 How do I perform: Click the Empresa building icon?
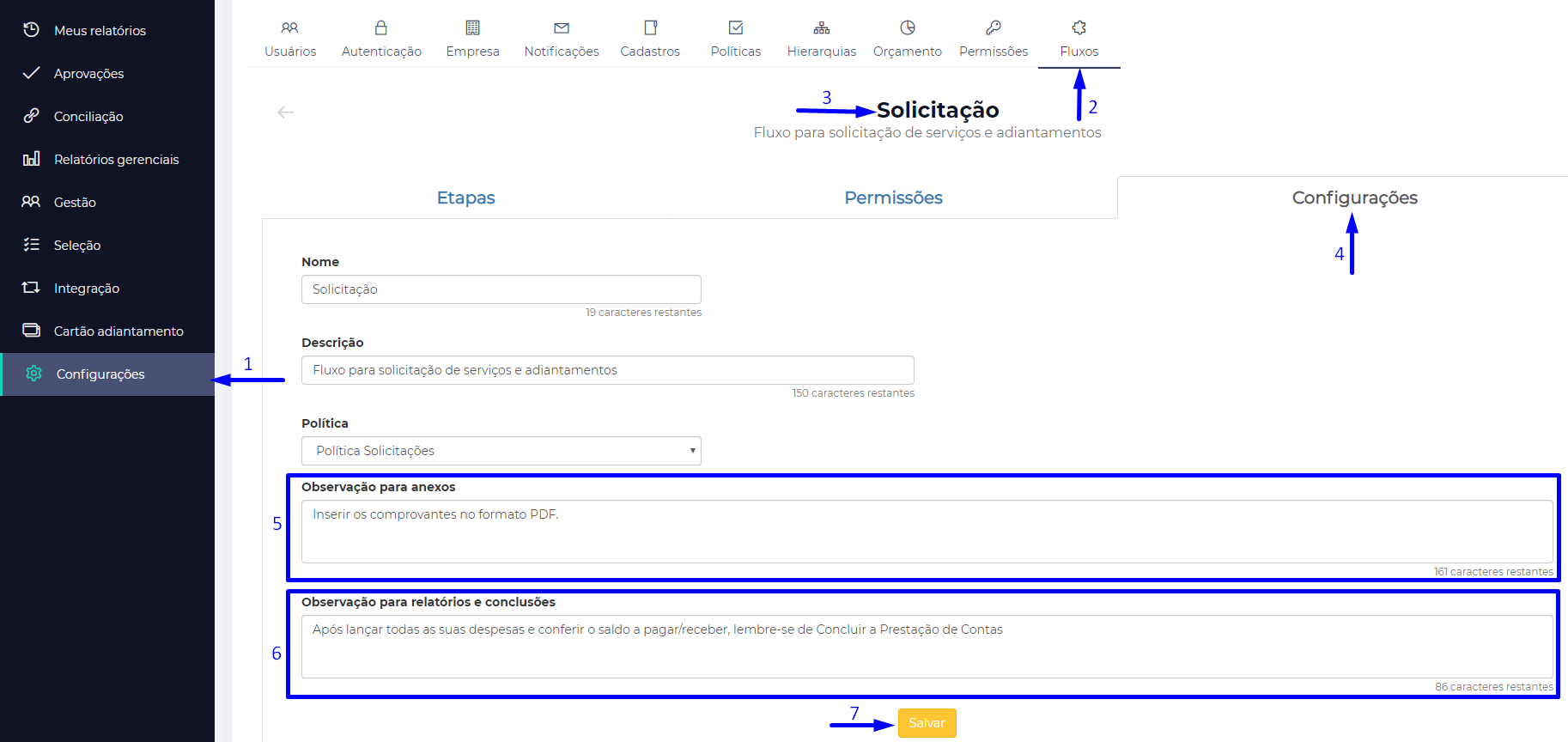coord(472,28)
